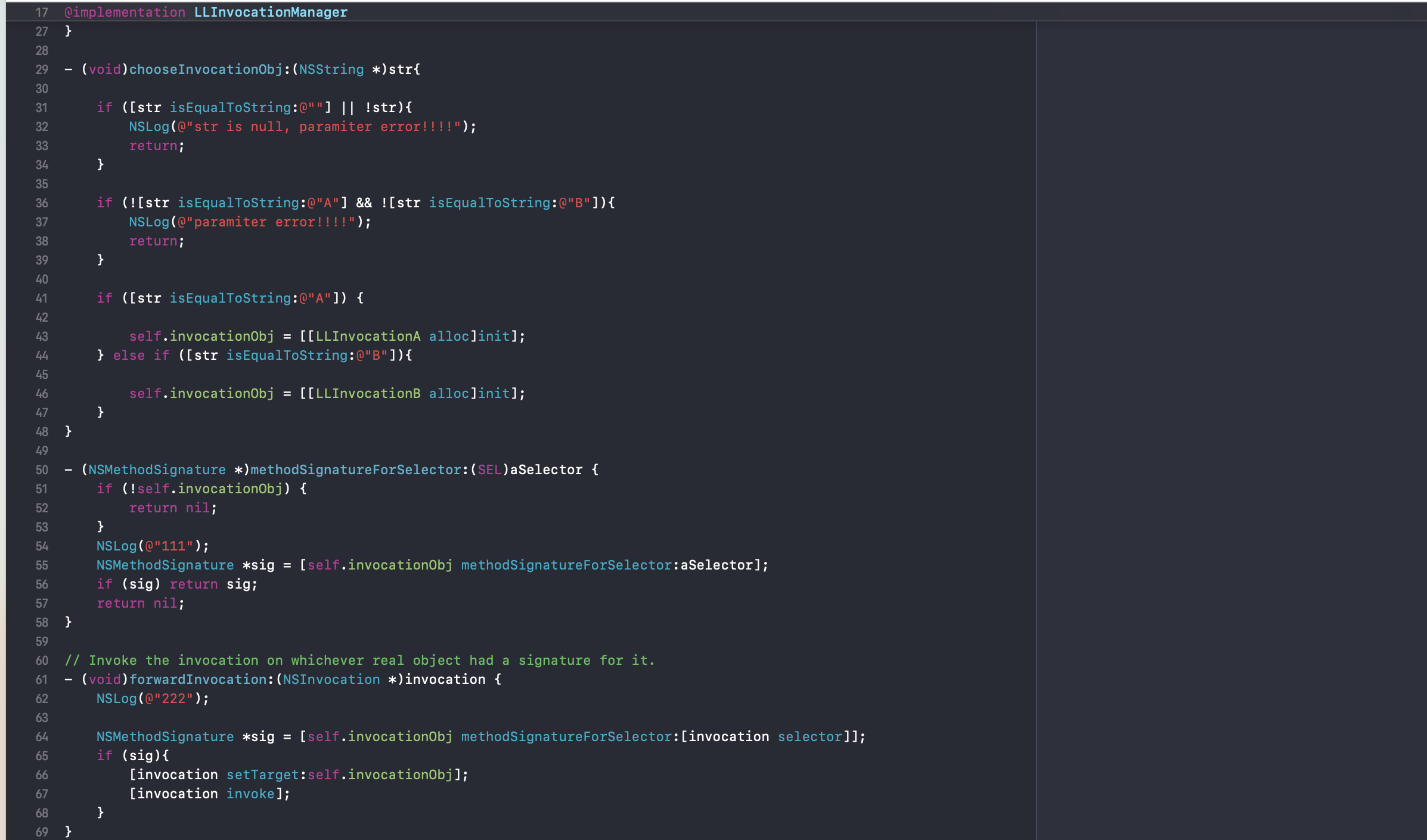Click the NSLog(@"222") statement
The width and height of the screenshot is (1427, 840).
pos(153,698)
